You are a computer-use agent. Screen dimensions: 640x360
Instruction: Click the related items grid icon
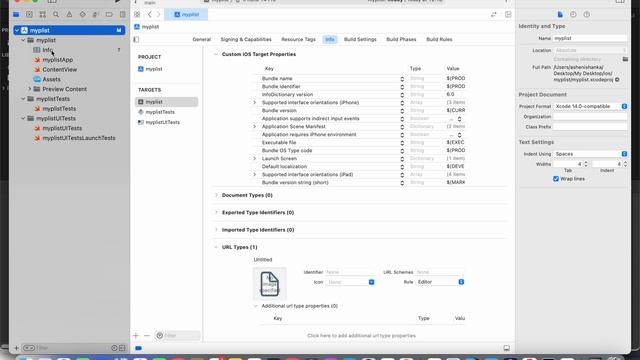click(137, 15)
